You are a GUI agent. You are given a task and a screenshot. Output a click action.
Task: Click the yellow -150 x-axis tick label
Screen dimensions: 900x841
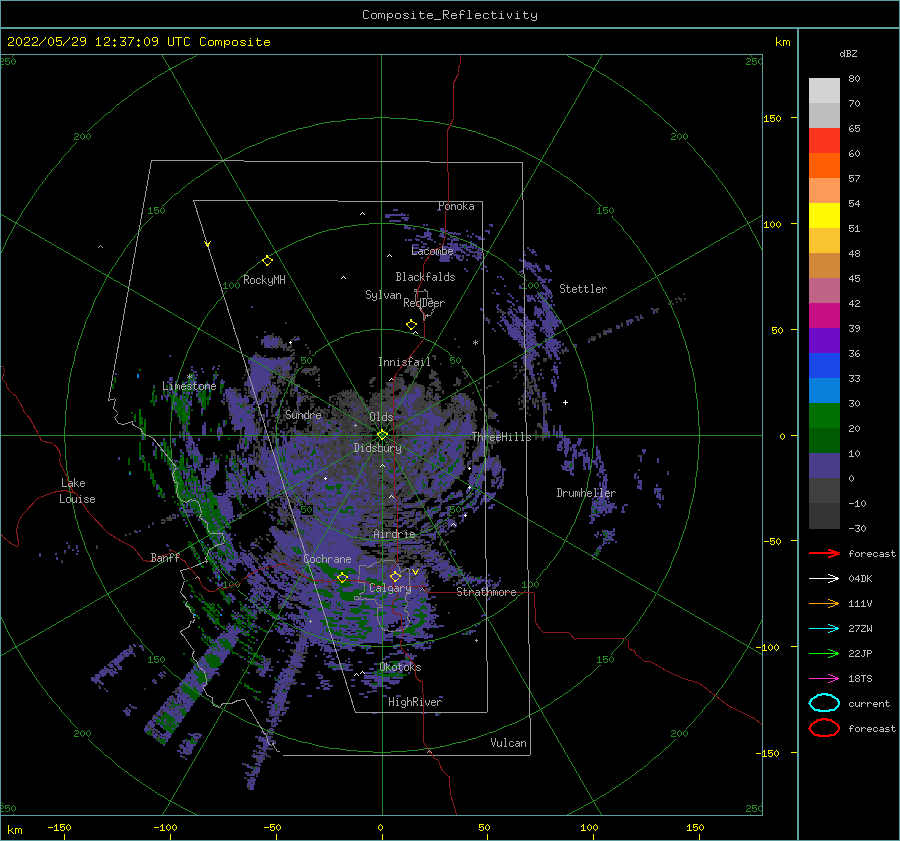click(x=59, y=827)
